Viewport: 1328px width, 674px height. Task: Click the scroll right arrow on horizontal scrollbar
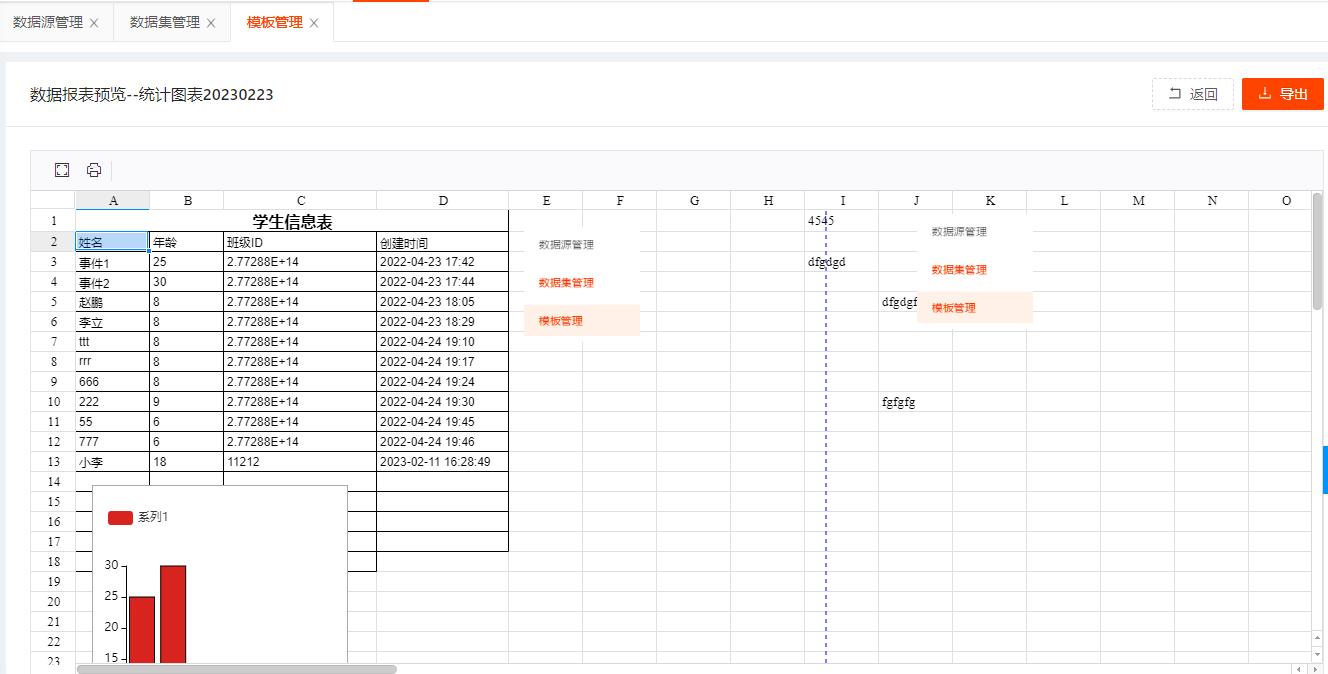coord(1316,669)
